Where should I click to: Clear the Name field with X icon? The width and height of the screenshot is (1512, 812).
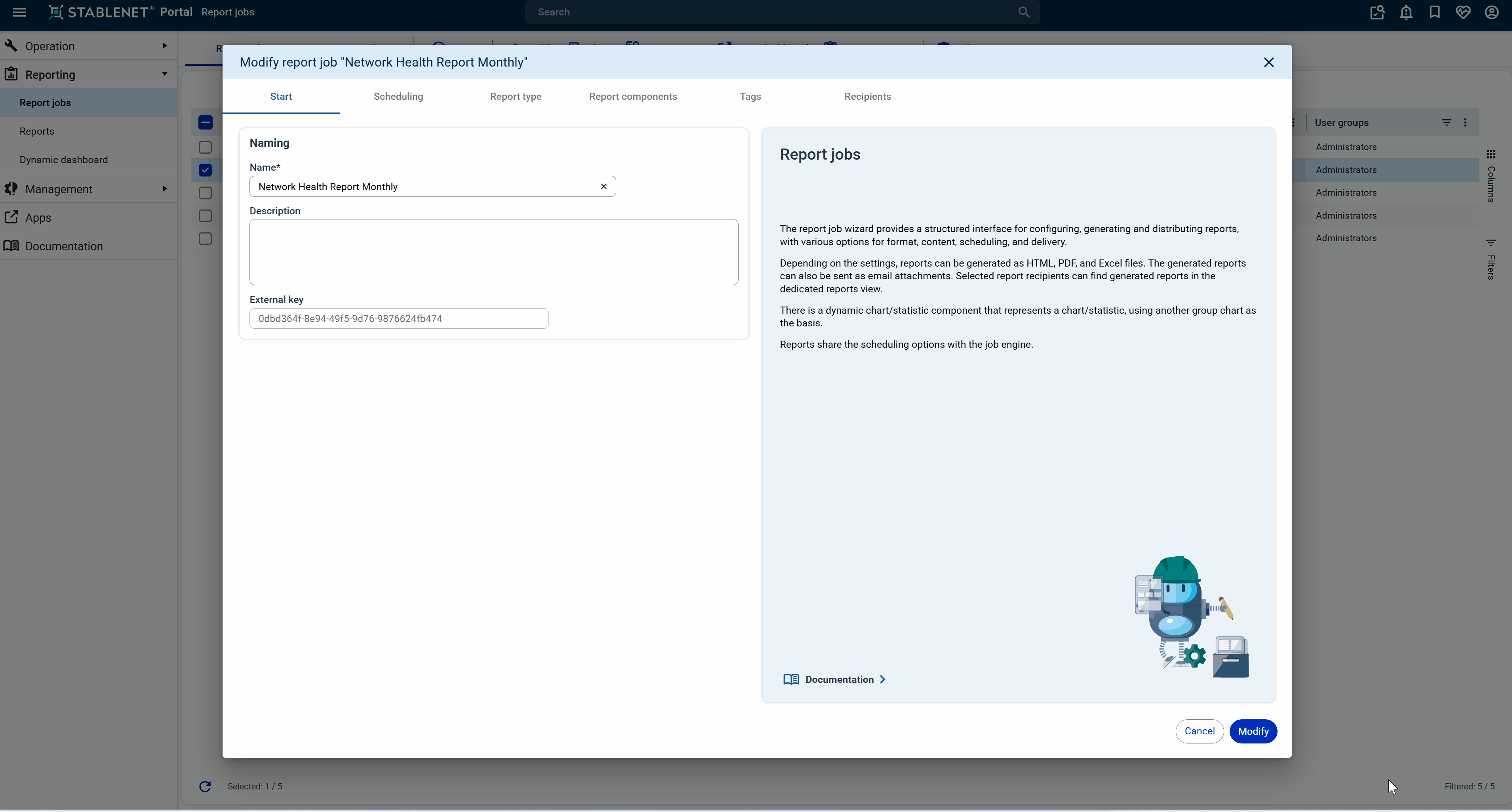pos(604,187)
